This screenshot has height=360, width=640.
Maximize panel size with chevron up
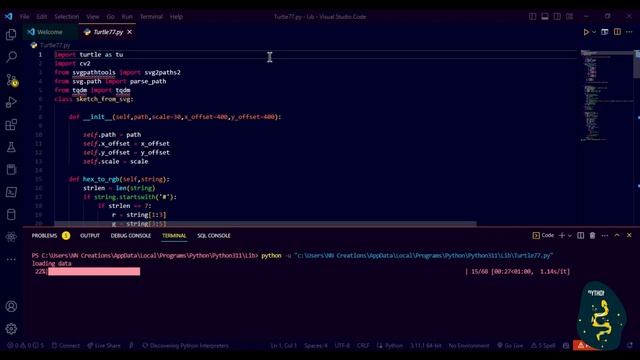click(x=617, y=236)
